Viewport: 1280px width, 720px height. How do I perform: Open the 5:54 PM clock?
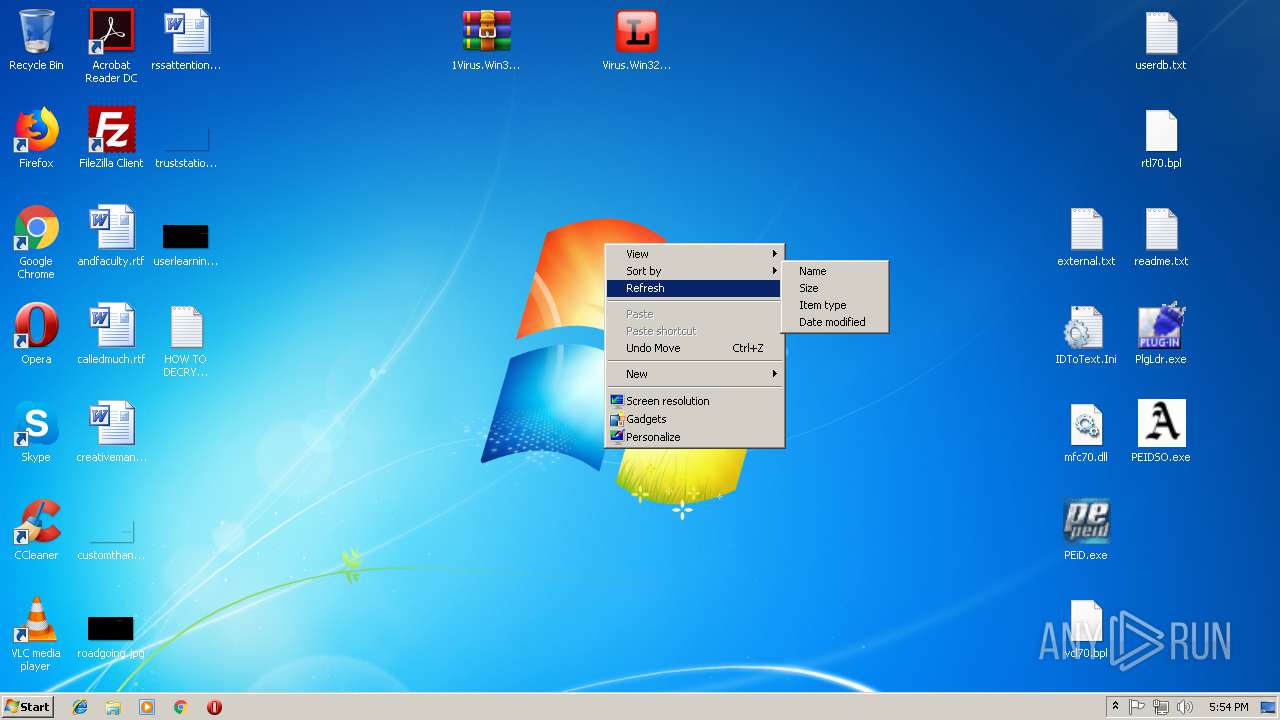click(1228, 707)
